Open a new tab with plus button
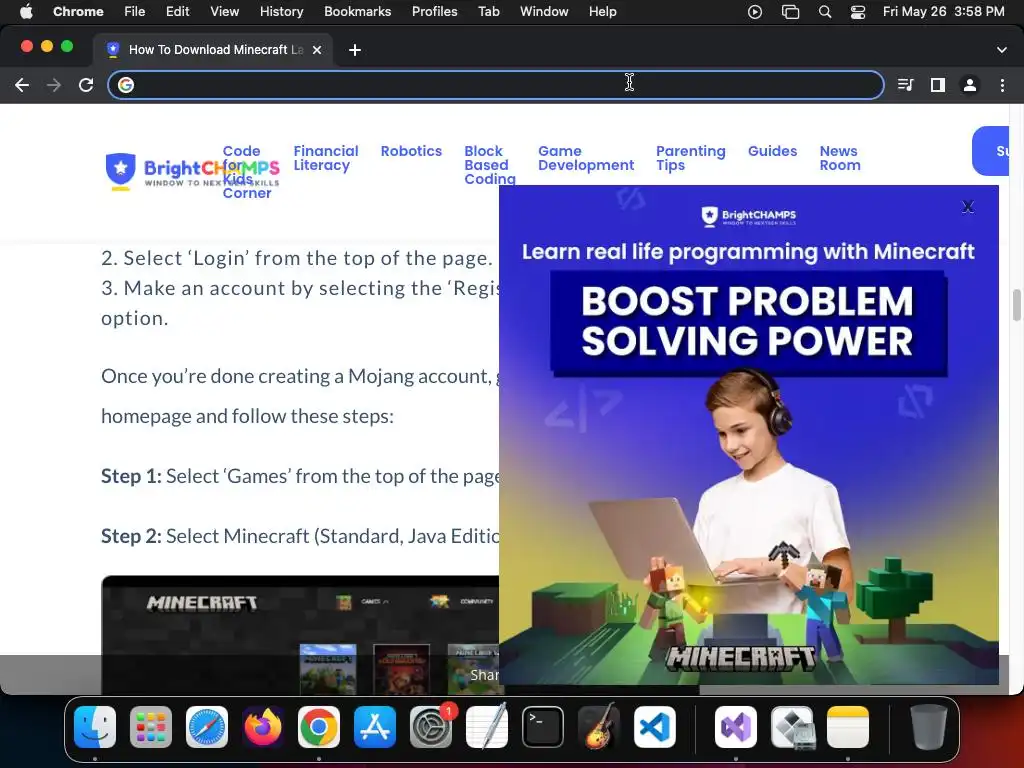The image size is (1024, 768). click(355, 50)
